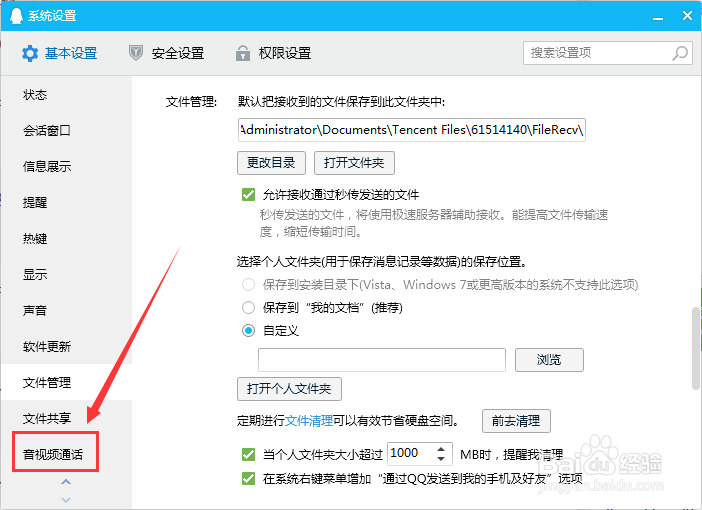Screen dimensions: 702x510
Task: Click the gear icon beside 基本设置
Action: pos(30,53)
